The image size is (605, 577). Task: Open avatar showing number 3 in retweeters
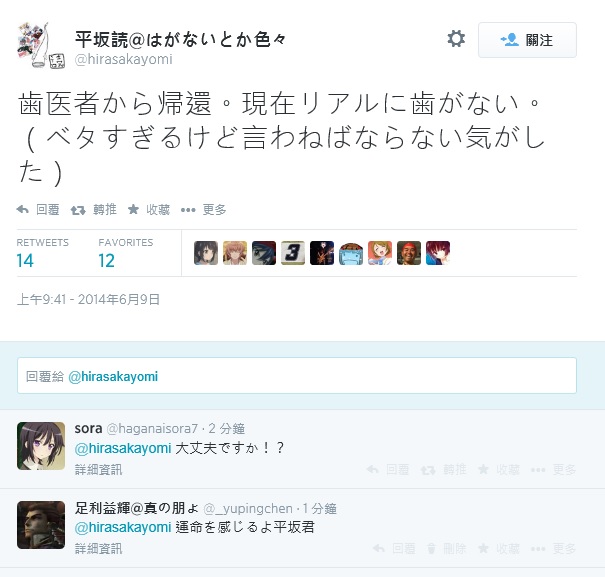click(x=293, y=253)
